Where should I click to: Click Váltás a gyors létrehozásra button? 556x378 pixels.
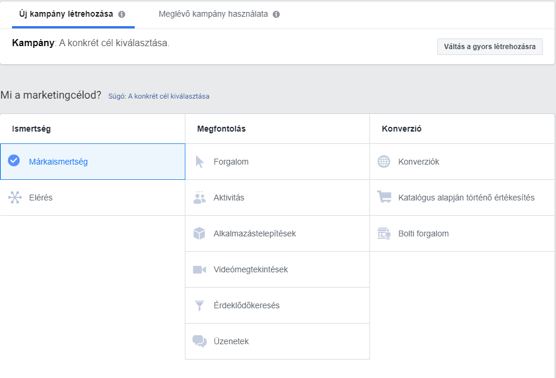(490, 46)
